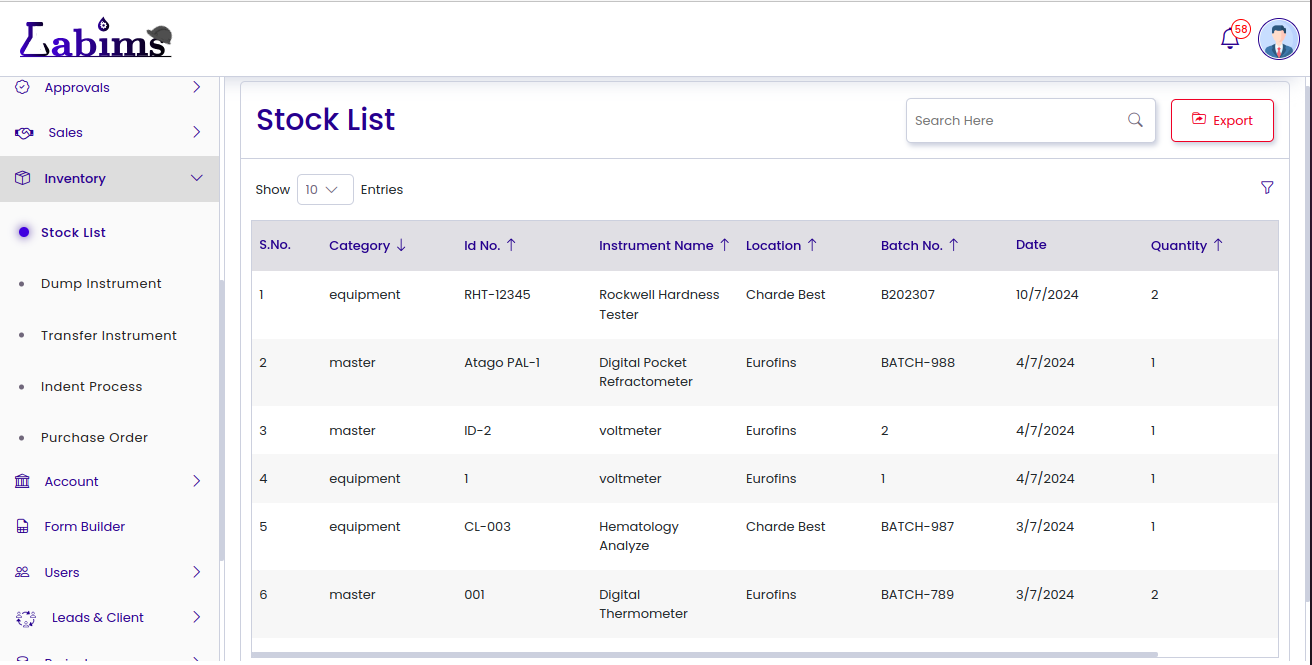Click the Account bank icon
The height and width of the screenshot is (665, 1312).
23,481
